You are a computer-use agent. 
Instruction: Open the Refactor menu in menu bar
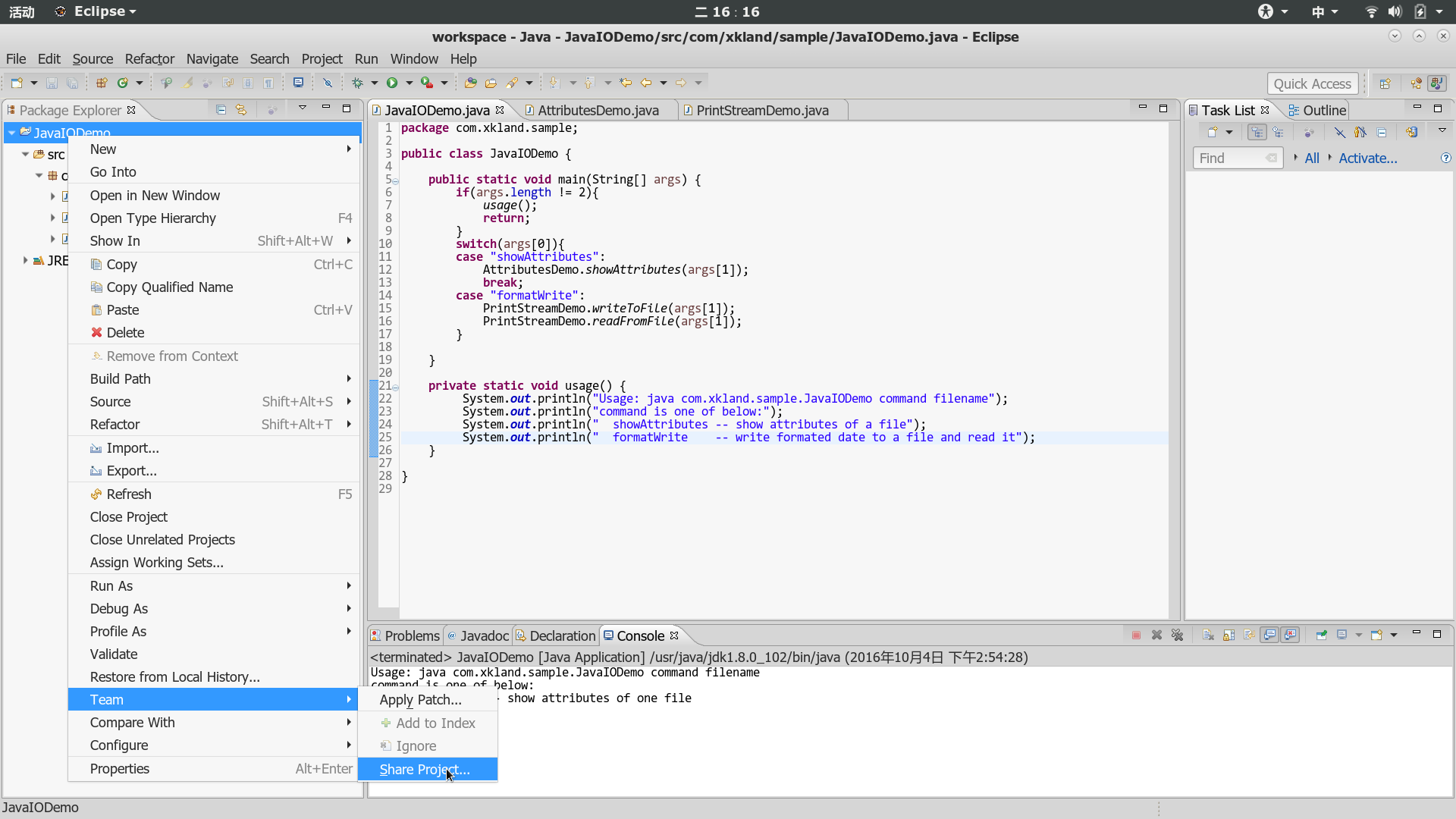(149, 59)
